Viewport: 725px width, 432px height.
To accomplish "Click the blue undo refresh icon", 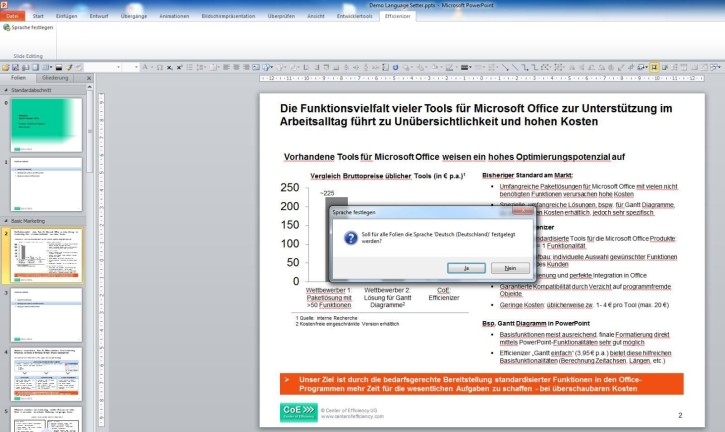I will pyautogui.click(x=396, y=68).
